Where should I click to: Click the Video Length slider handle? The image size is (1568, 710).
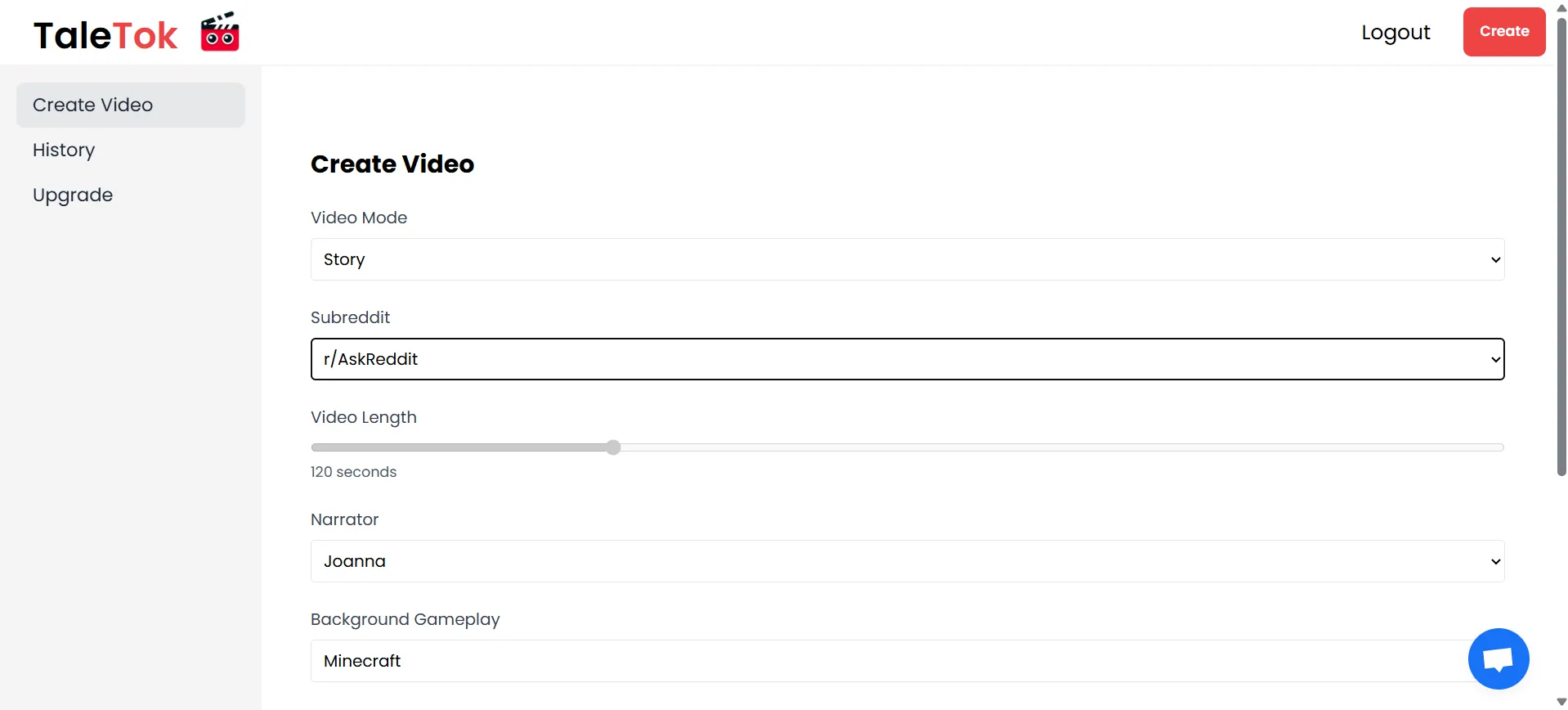click(613, 447)
